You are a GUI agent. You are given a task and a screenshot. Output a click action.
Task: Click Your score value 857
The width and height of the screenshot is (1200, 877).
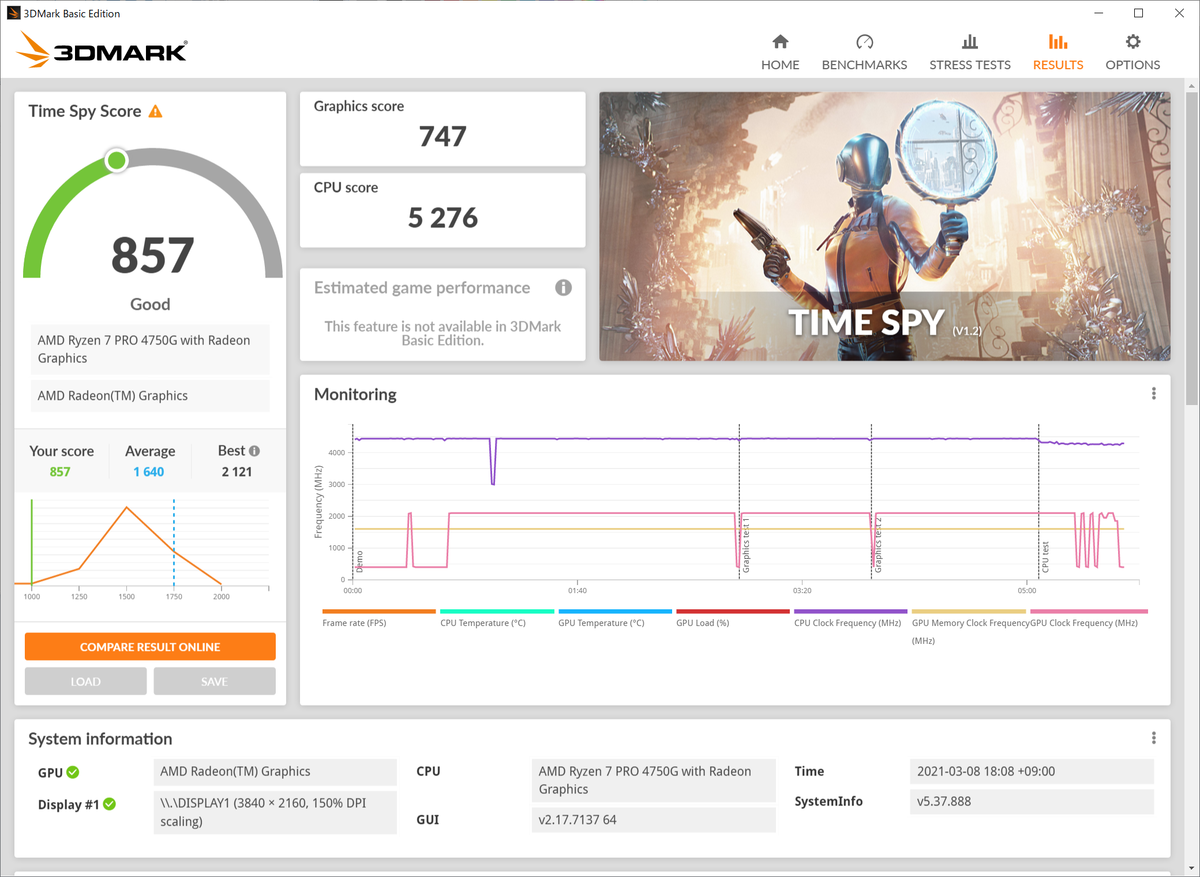pos(60,472)
